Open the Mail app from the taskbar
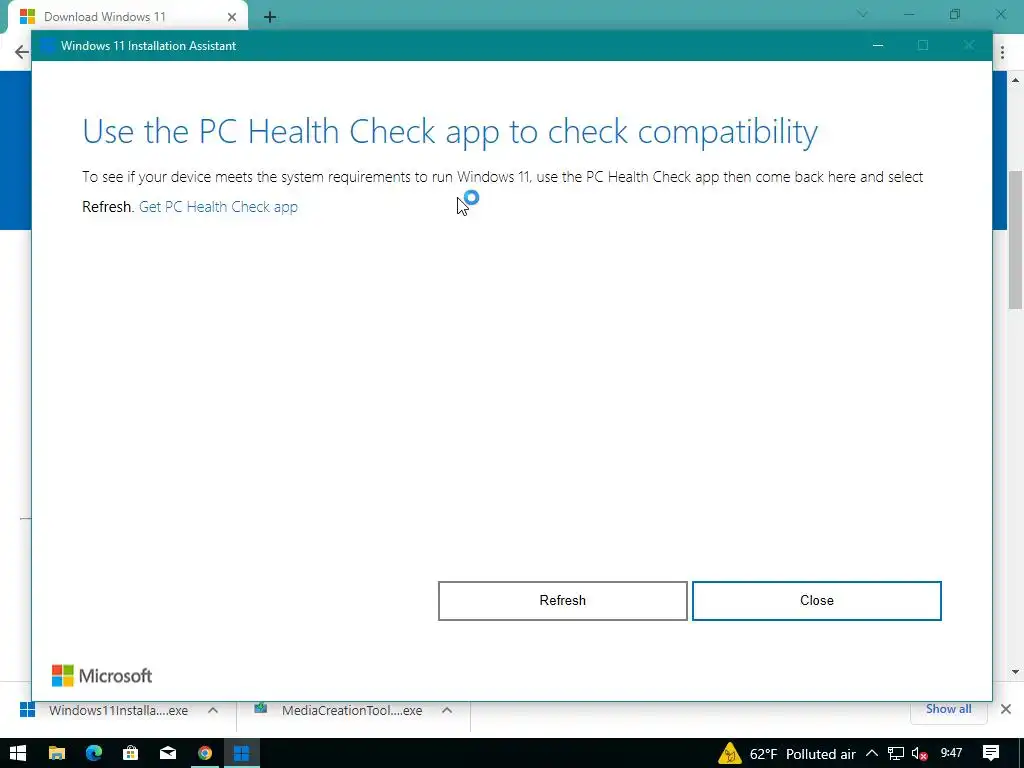1024x768 pixels. point(168,753)
